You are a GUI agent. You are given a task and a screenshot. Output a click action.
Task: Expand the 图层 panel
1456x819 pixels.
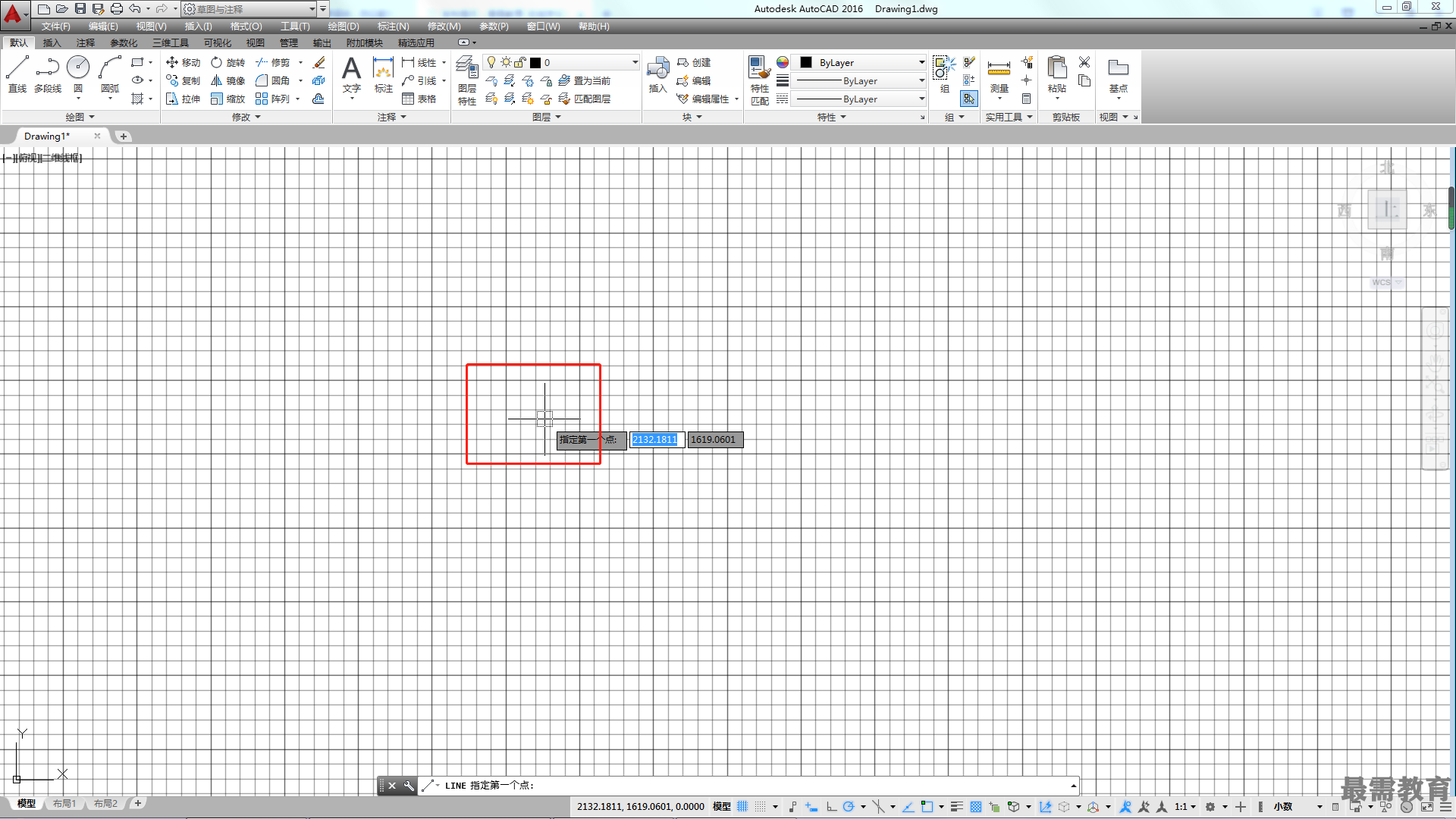[547, 117]
